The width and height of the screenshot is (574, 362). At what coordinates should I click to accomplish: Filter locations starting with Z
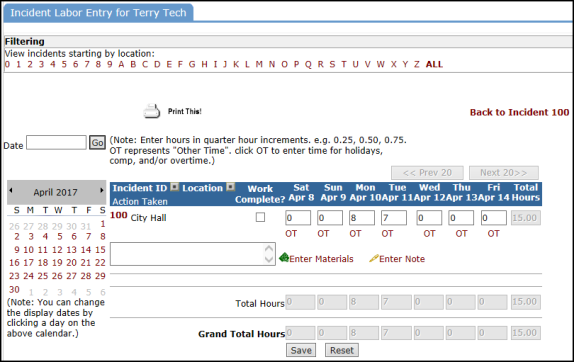(x=417, y=64)
